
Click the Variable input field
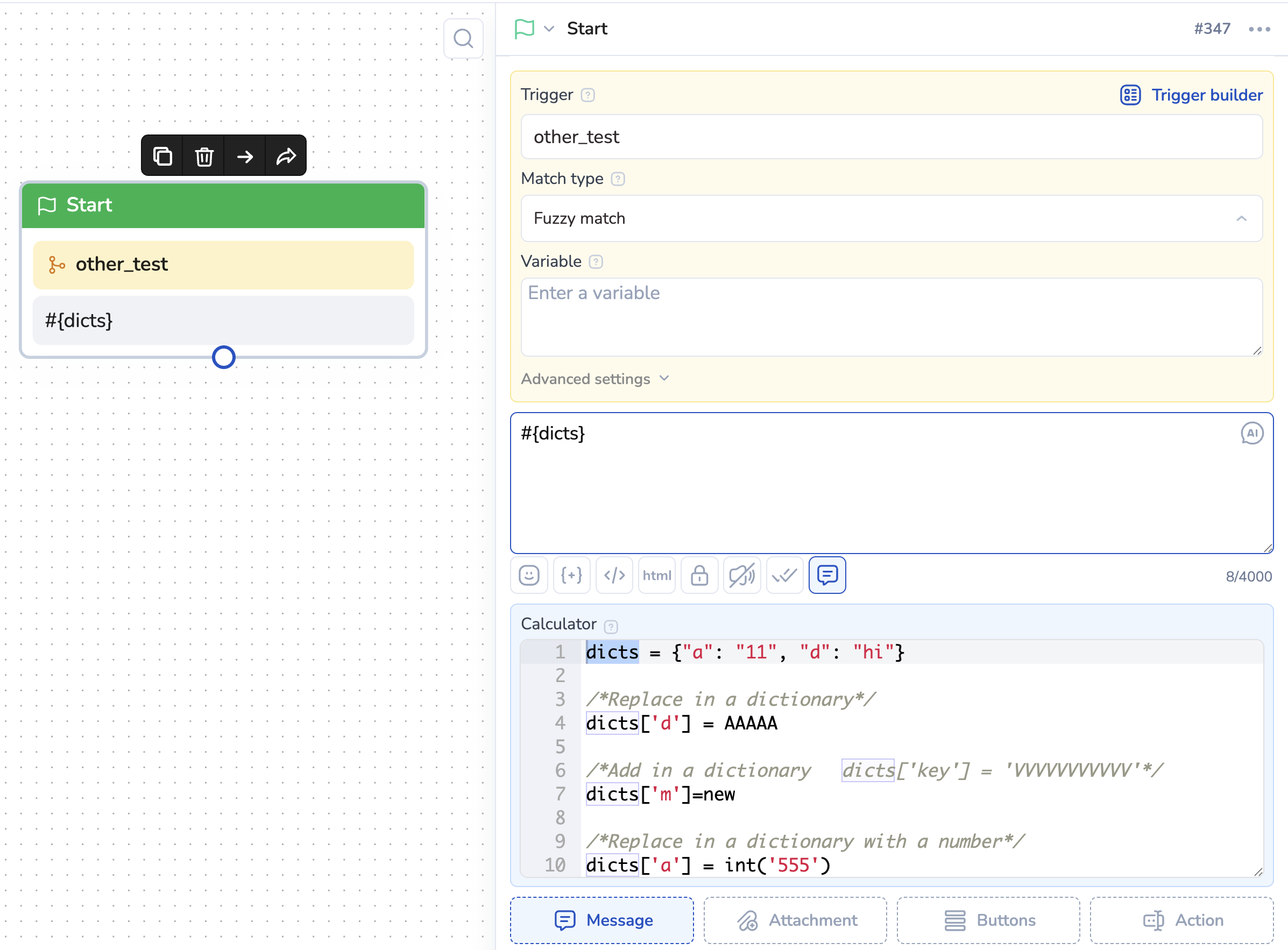[891, 316]
